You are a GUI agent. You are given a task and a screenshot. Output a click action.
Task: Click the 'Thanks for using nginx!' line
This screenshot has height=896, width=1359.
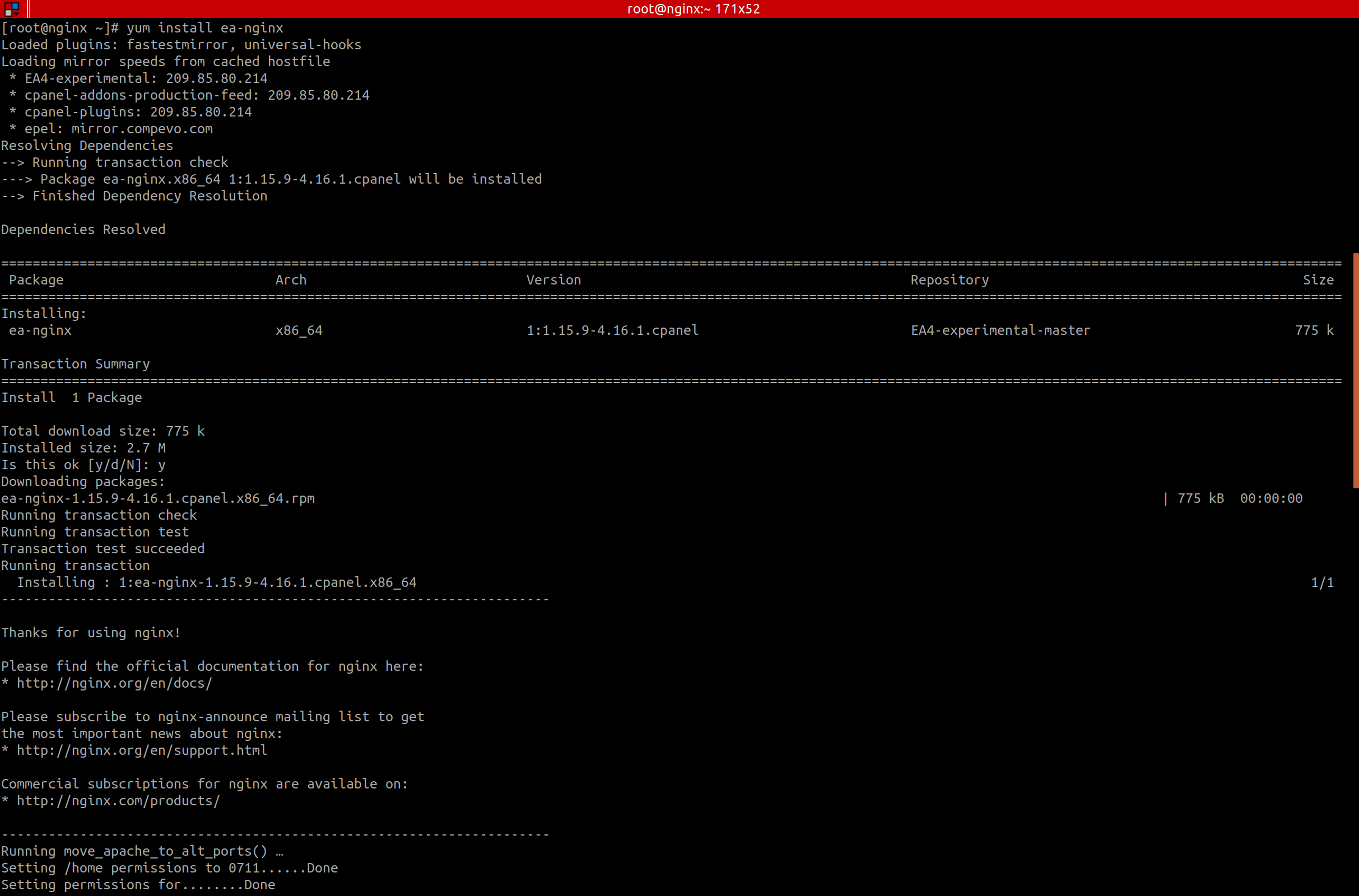(x=91, y=633)
